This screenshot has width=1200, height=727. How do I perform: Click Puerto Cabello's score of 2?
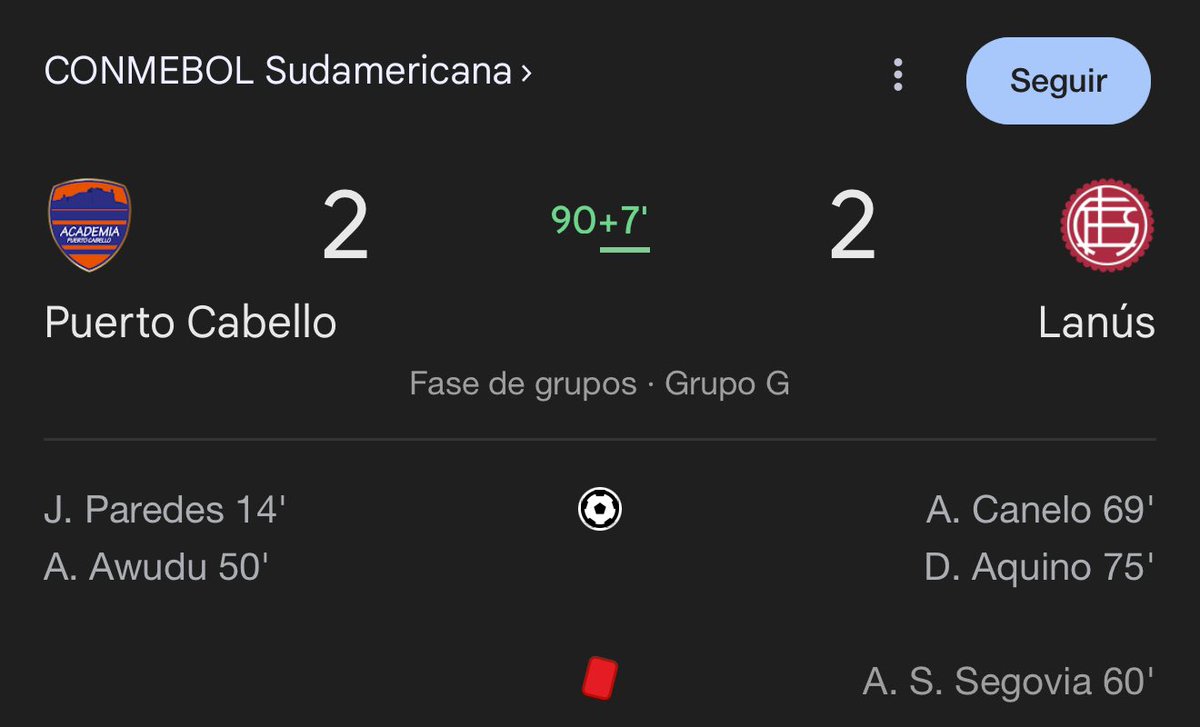[345, 226]
